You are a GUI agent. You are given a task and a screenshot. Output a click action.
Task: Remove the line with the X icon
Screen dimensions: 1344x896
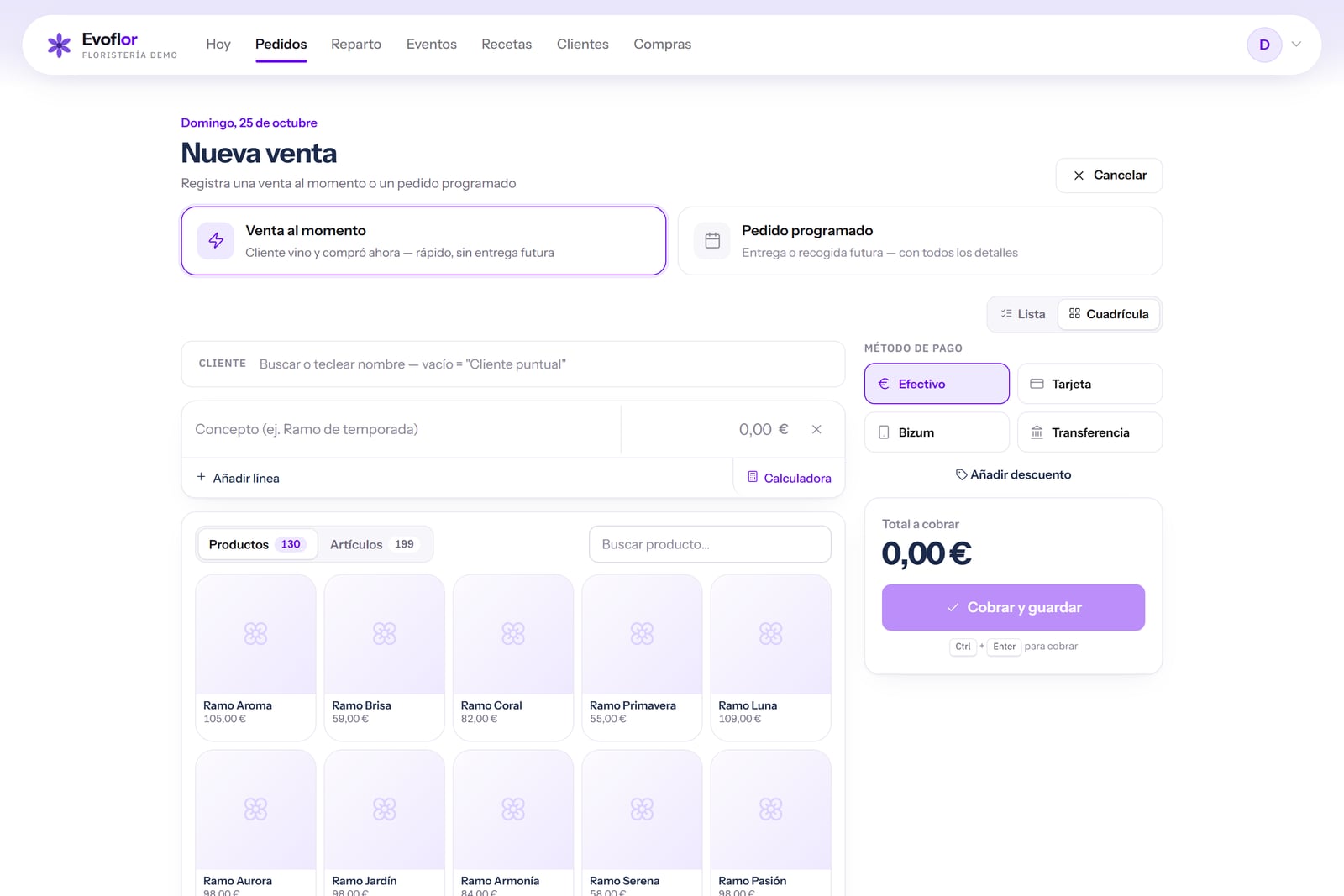(x=816, y=429)
